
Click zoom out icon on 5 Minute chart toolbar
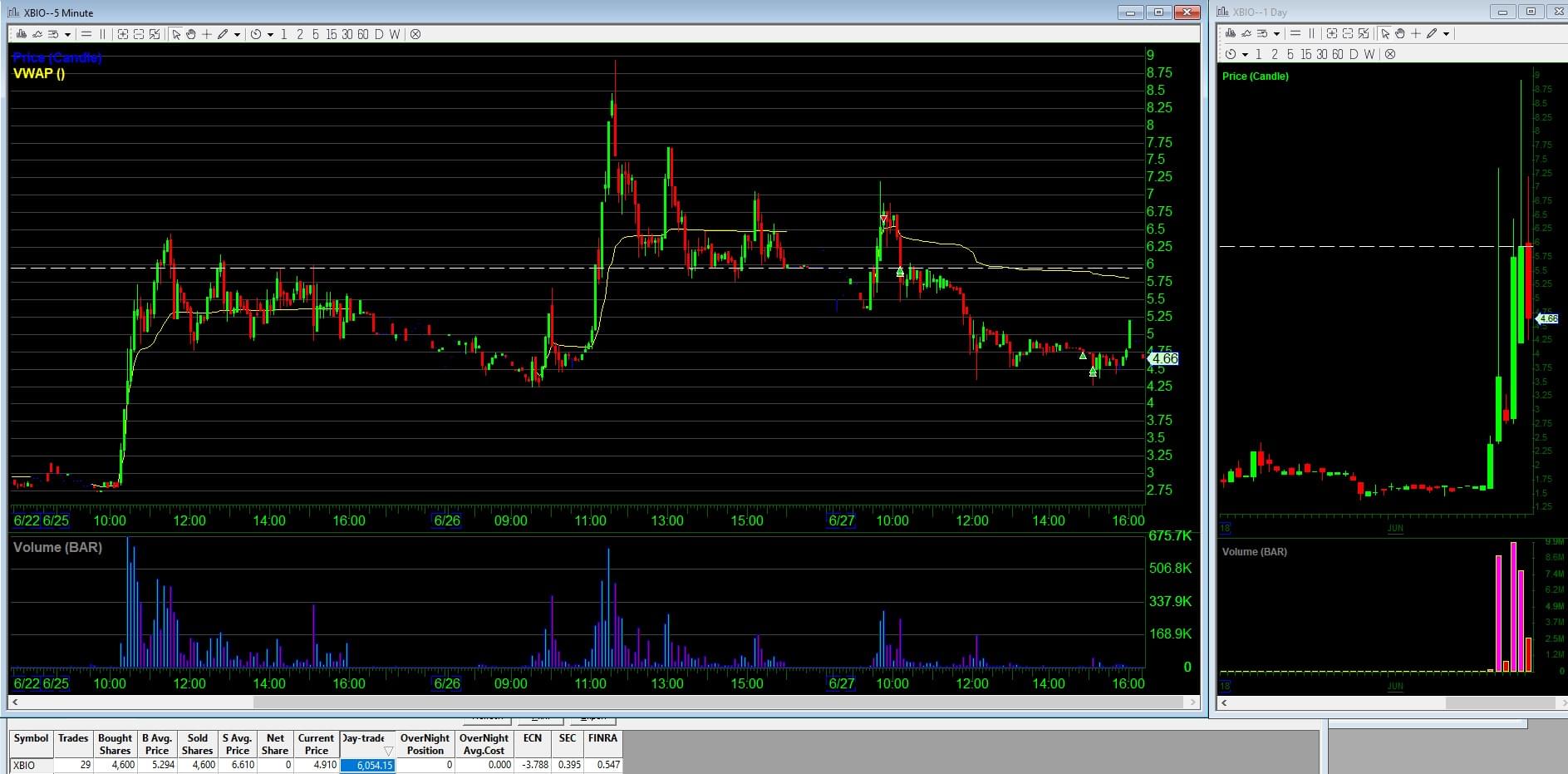click(x=139, y=34)
